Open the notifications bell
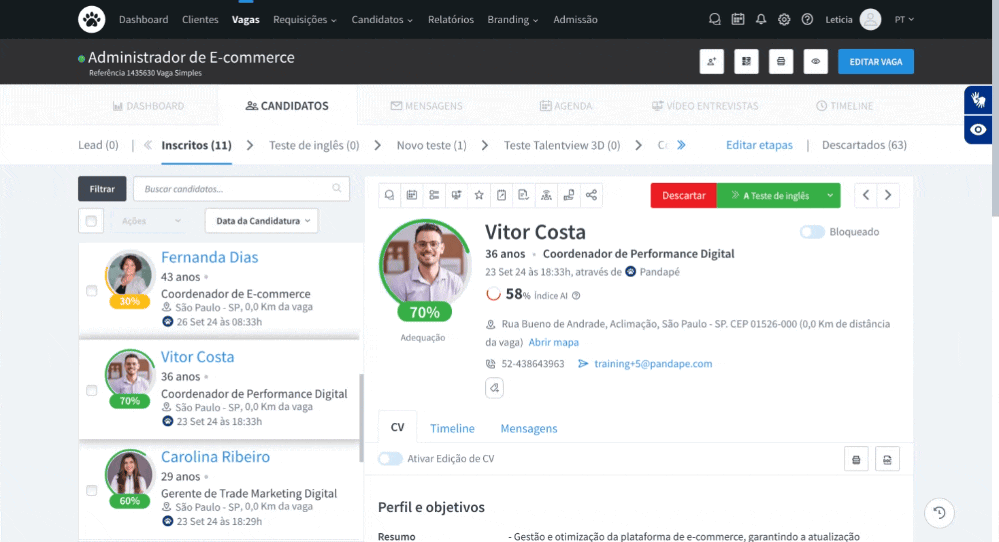999x542 pixels. [x=761, y=19]
